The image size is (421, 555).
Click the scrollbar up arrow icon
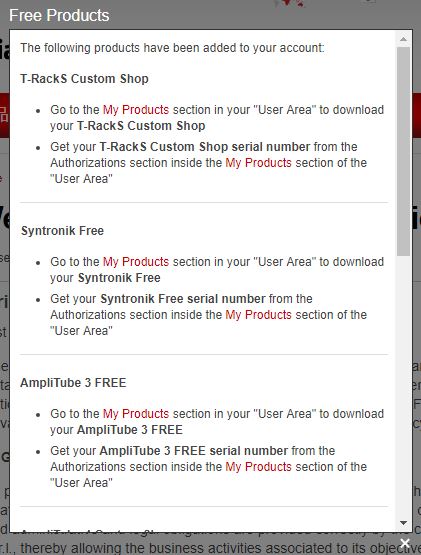coord(403,39)
